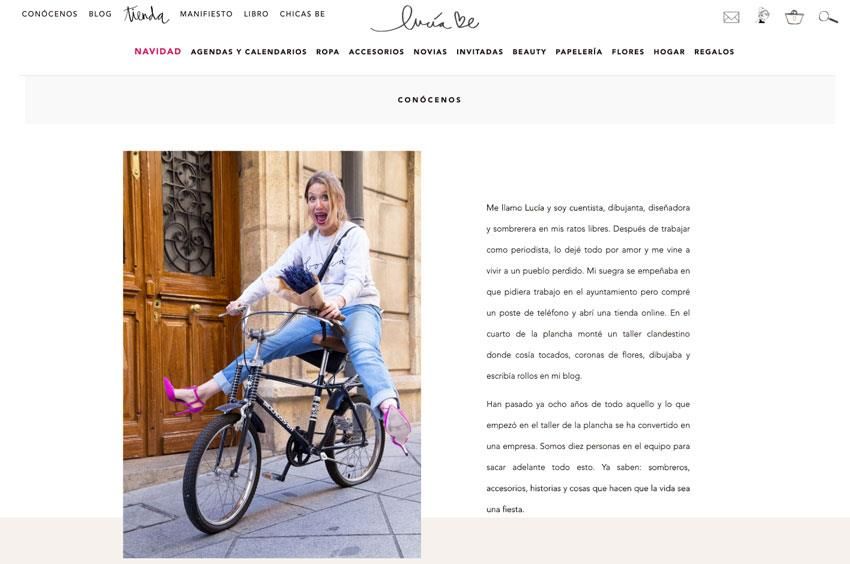Image resolution: width=850 pixels, height=564 pixels.
Task: Select the Regalos menu item
Action: [714, 52]
